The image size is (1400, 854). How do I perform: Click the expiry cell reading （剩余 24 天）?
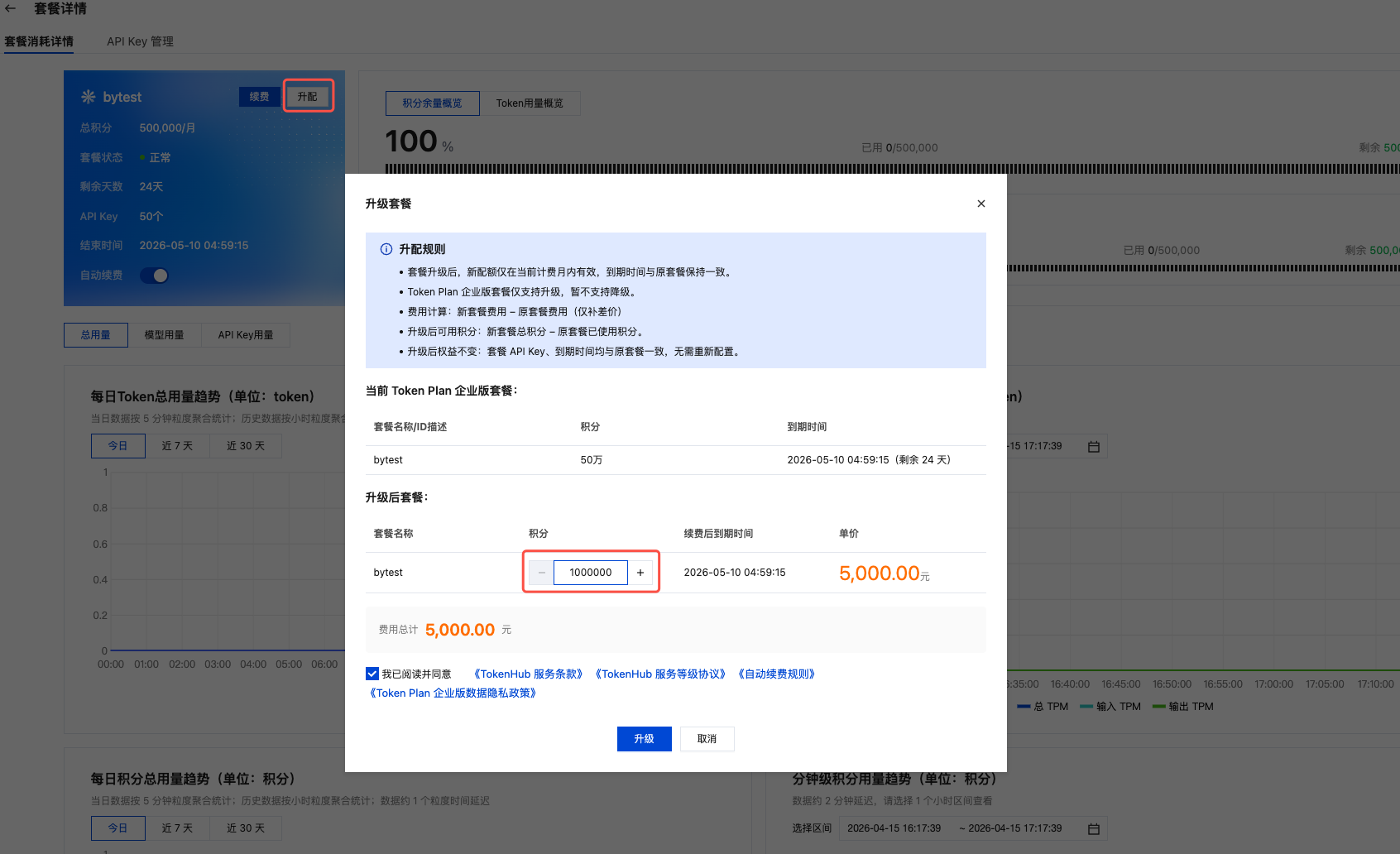point(870,460)
